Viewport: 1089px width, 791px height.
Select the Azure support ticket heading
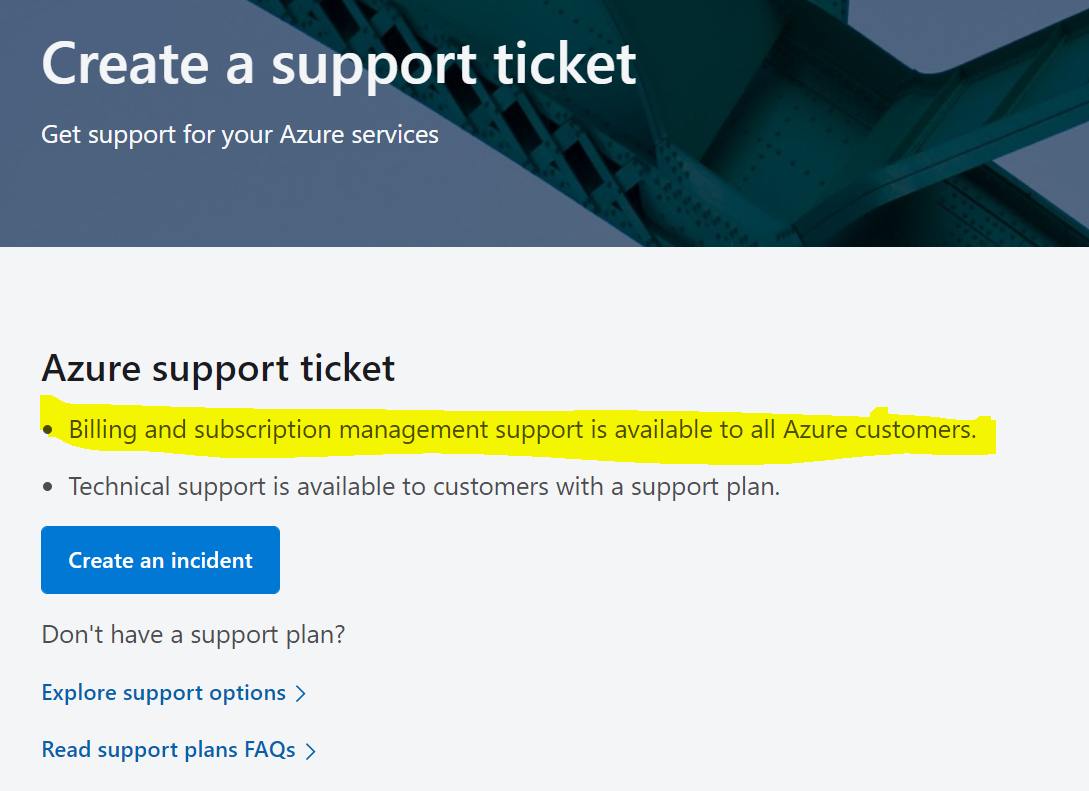217,368
